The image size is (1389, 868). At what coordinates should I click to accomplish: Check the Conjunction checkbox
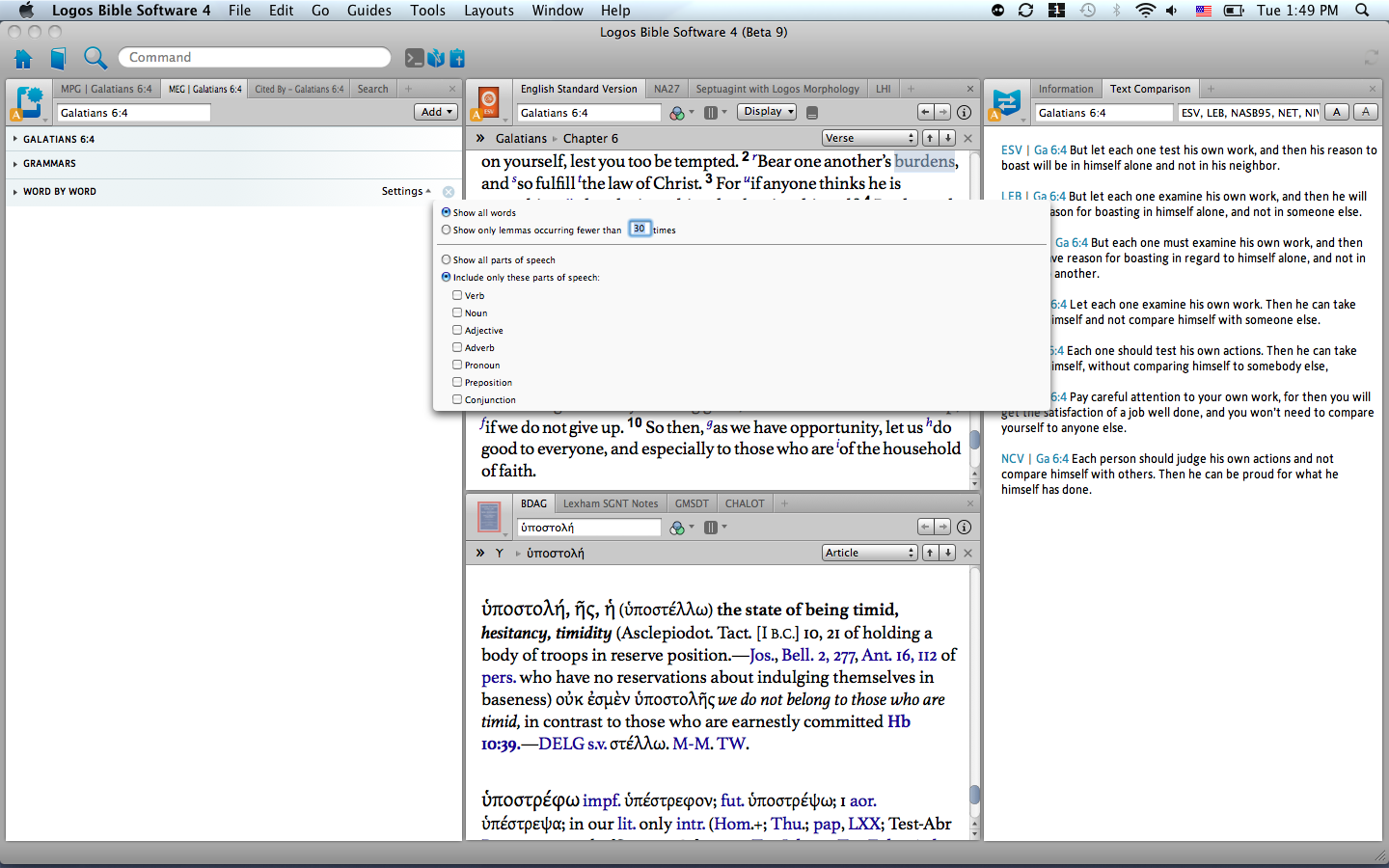tap(457, 399)
